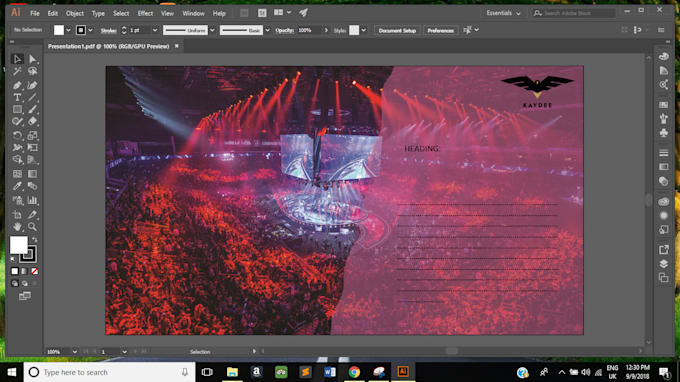Open the Effect menu
This screenshot has height=382, width=680.
[145, 13]
